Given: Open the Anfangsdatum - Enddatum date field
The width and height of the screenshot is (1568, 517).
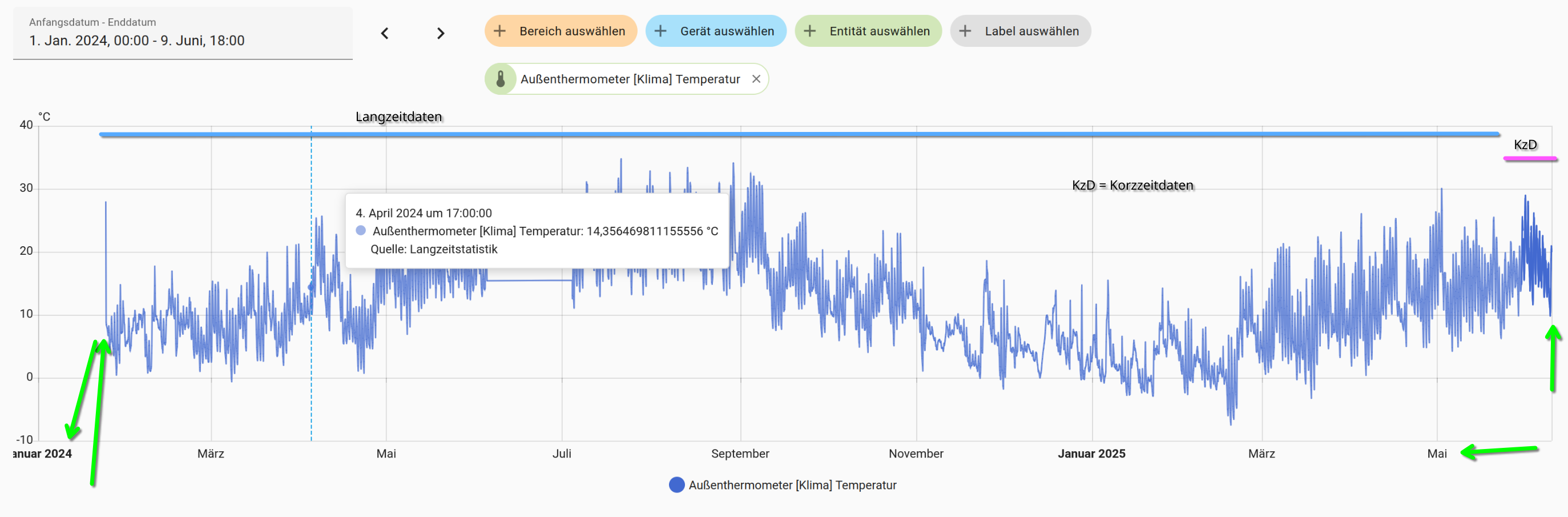Looking at the screenshot, I should (x=183, y=34).
